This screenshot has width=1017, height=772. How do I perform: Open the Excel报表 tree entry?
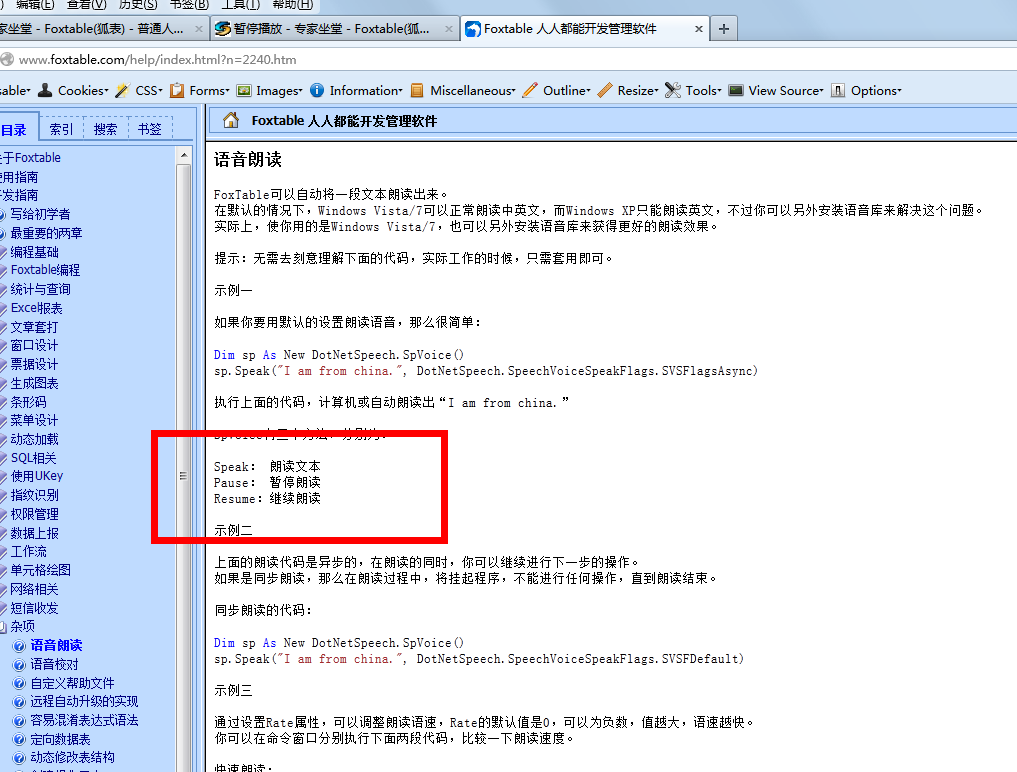tap(36, 308)
